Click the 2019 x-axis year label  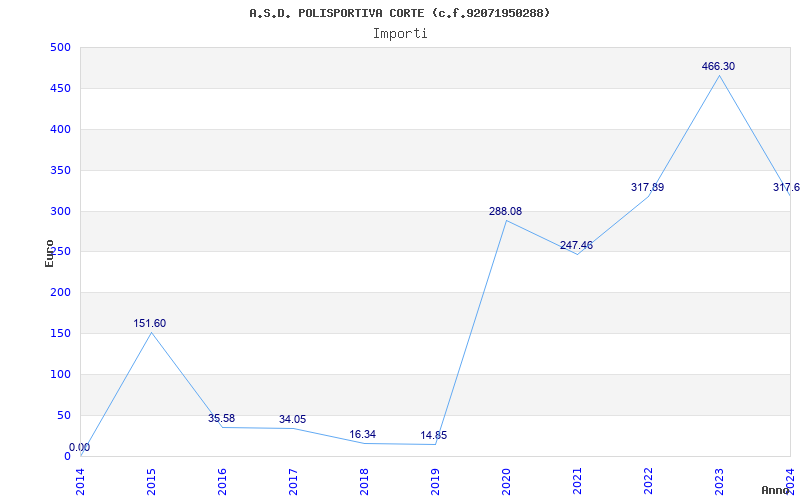click(435, 481)
